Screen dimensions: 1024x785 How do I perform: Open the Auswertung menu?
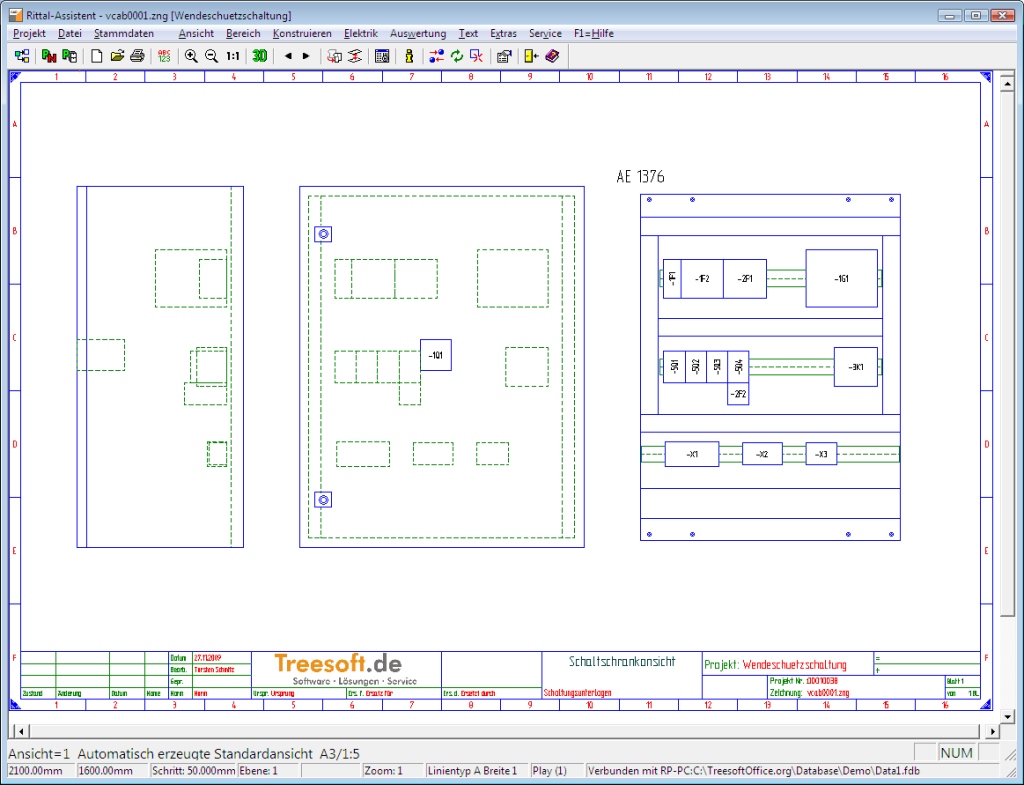(418, 33)
